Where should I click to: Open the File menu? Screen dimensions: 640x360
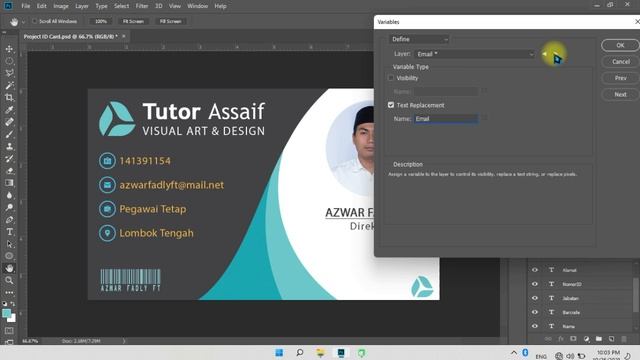(x=26, y=6)
